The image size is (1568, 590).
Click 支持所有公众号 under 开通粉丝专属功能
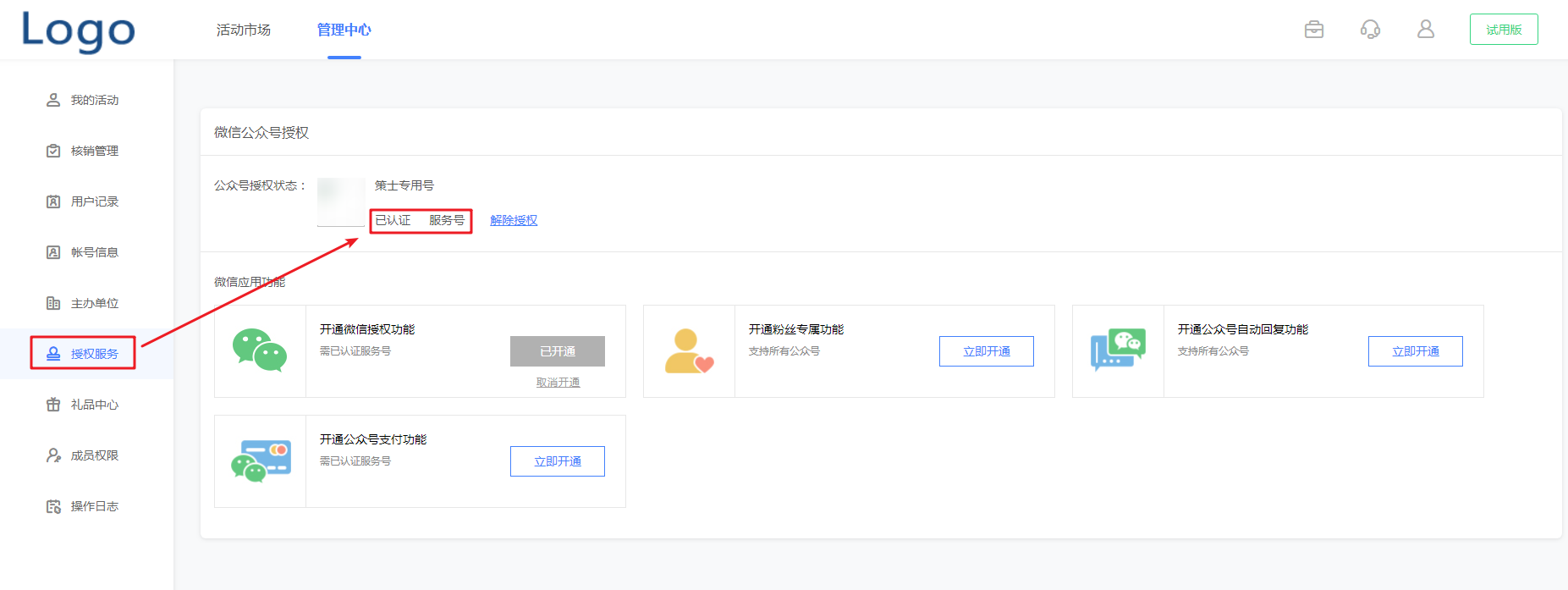[x=784, y=351]
